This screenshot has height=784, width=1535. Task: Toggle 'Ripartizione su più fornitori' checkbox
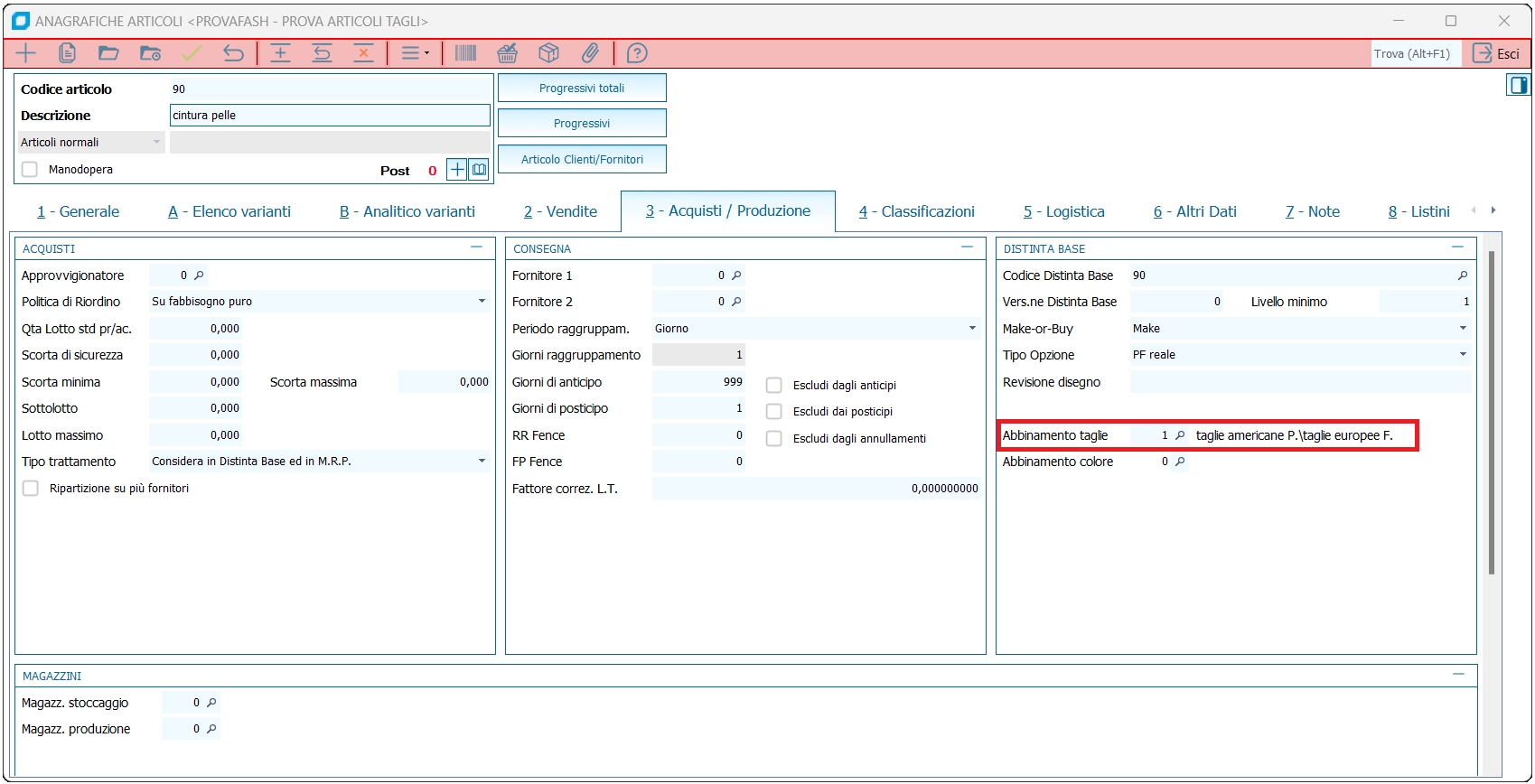(x=31, y=489)
